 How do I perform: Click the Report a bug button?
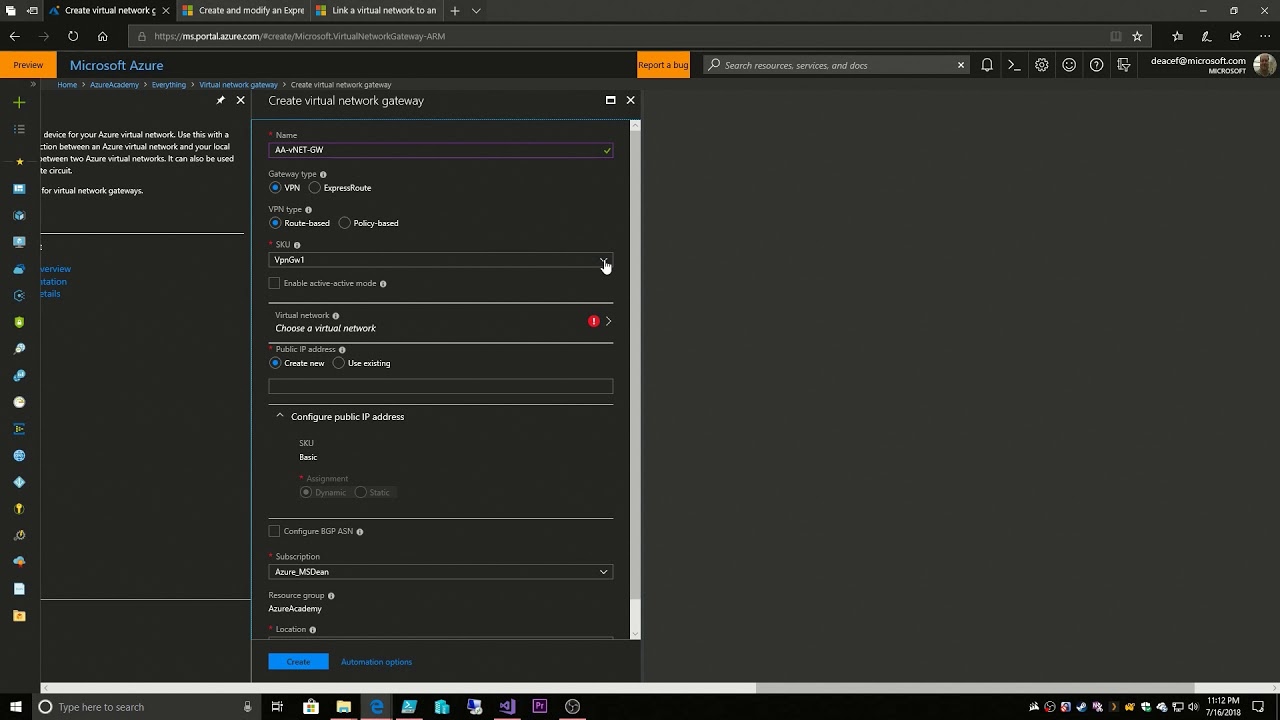pos(663,65)
